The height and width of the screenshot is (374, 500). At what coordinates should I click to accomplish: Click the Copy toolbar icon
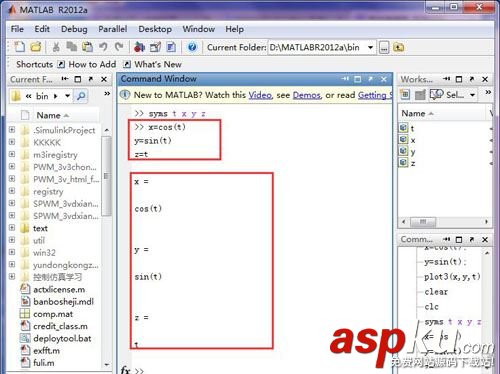[x=71, y=47]
